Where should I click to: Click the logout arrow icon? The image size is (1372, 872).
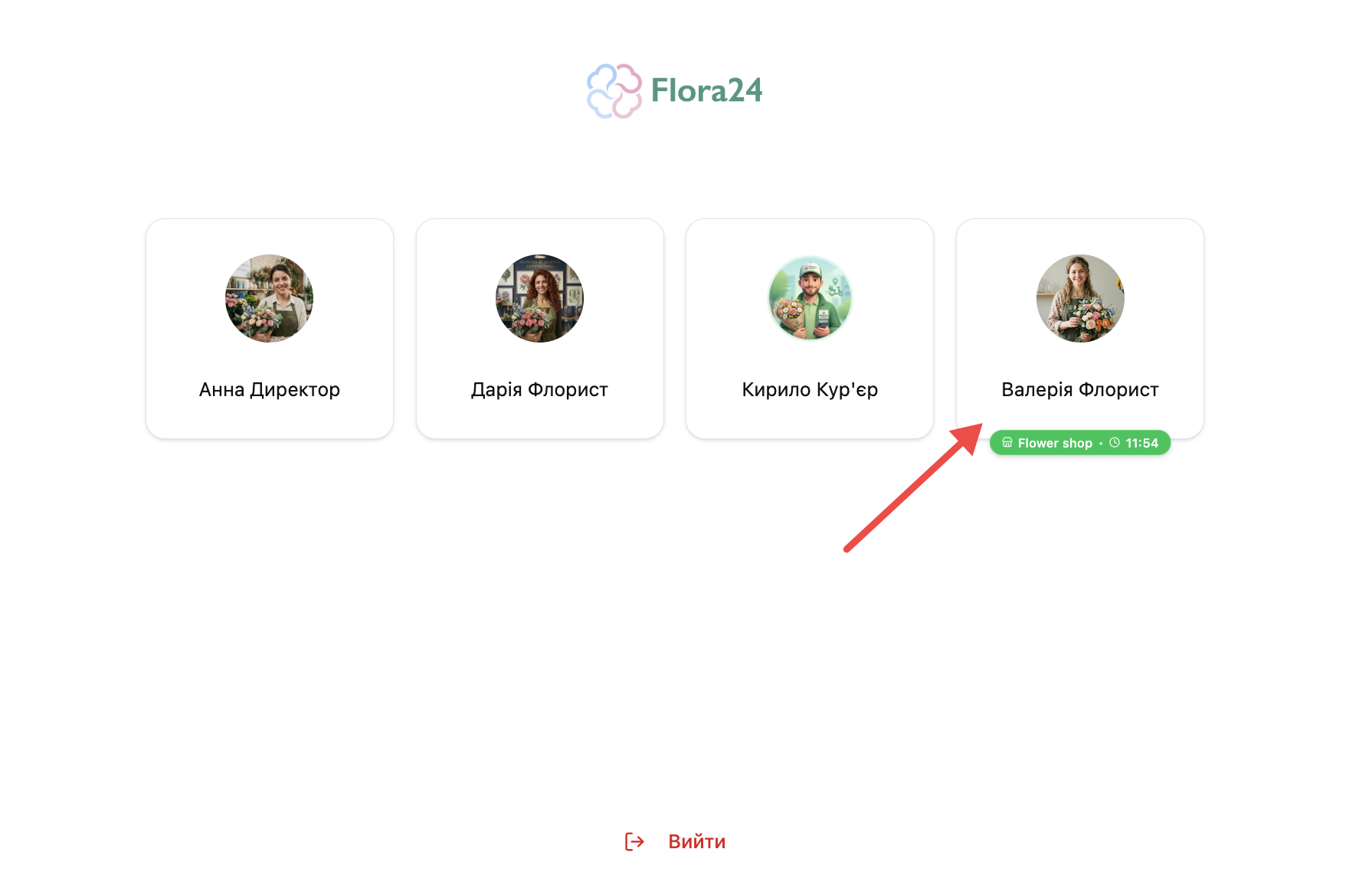point(634,841)
